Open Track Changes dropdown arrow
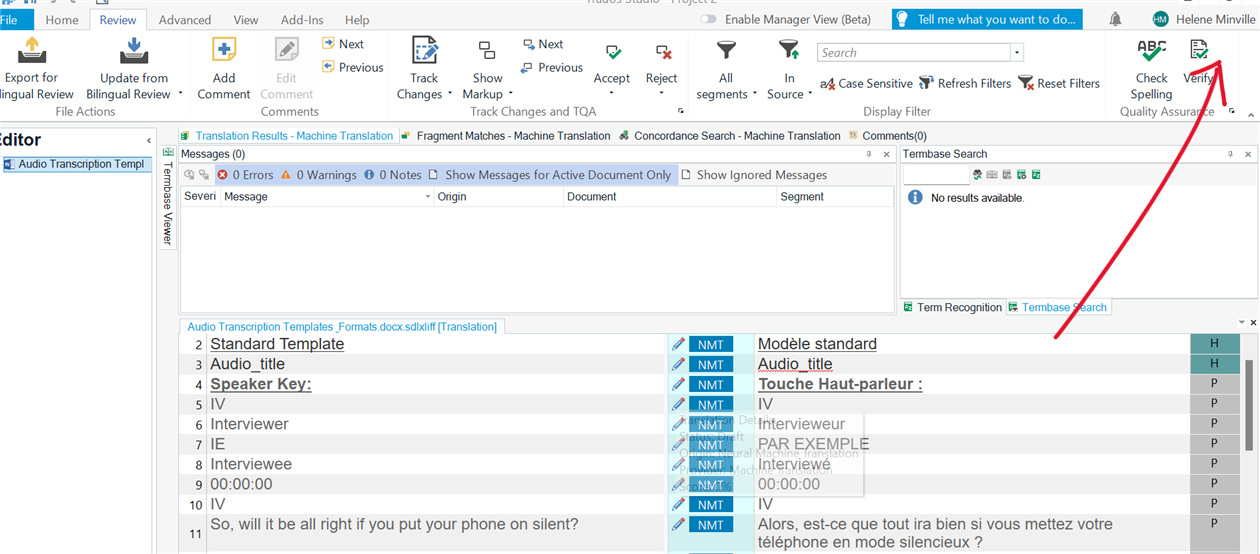The height and width of the screenshot is (554, 1260). tap(451, 95)
